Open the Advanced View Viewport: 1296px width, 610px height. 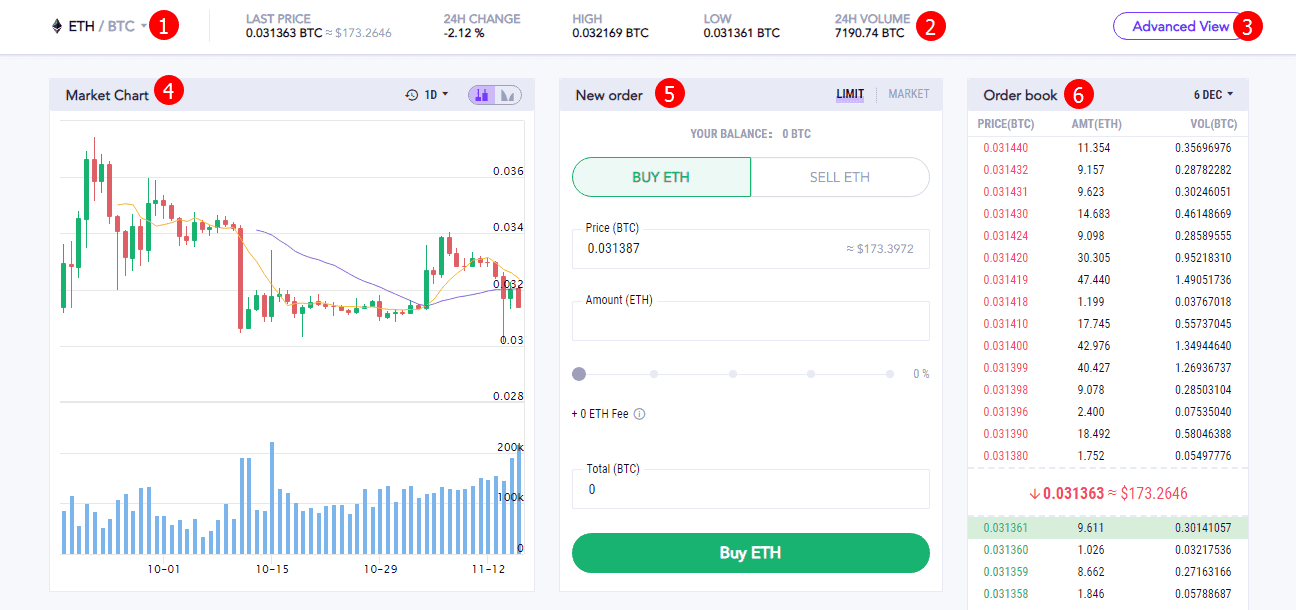point(1180,27)
